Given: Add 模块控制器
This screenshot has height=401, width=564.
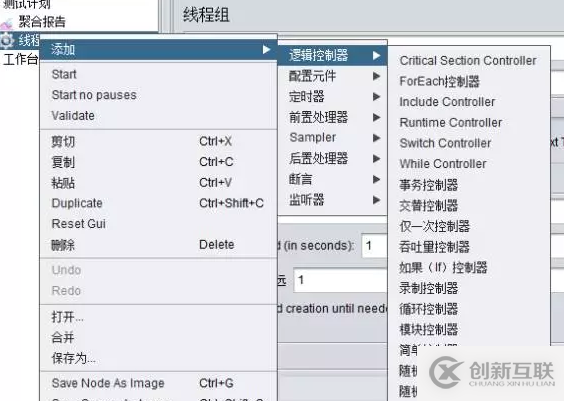Looking at the screenshot, I should [469, 329].
